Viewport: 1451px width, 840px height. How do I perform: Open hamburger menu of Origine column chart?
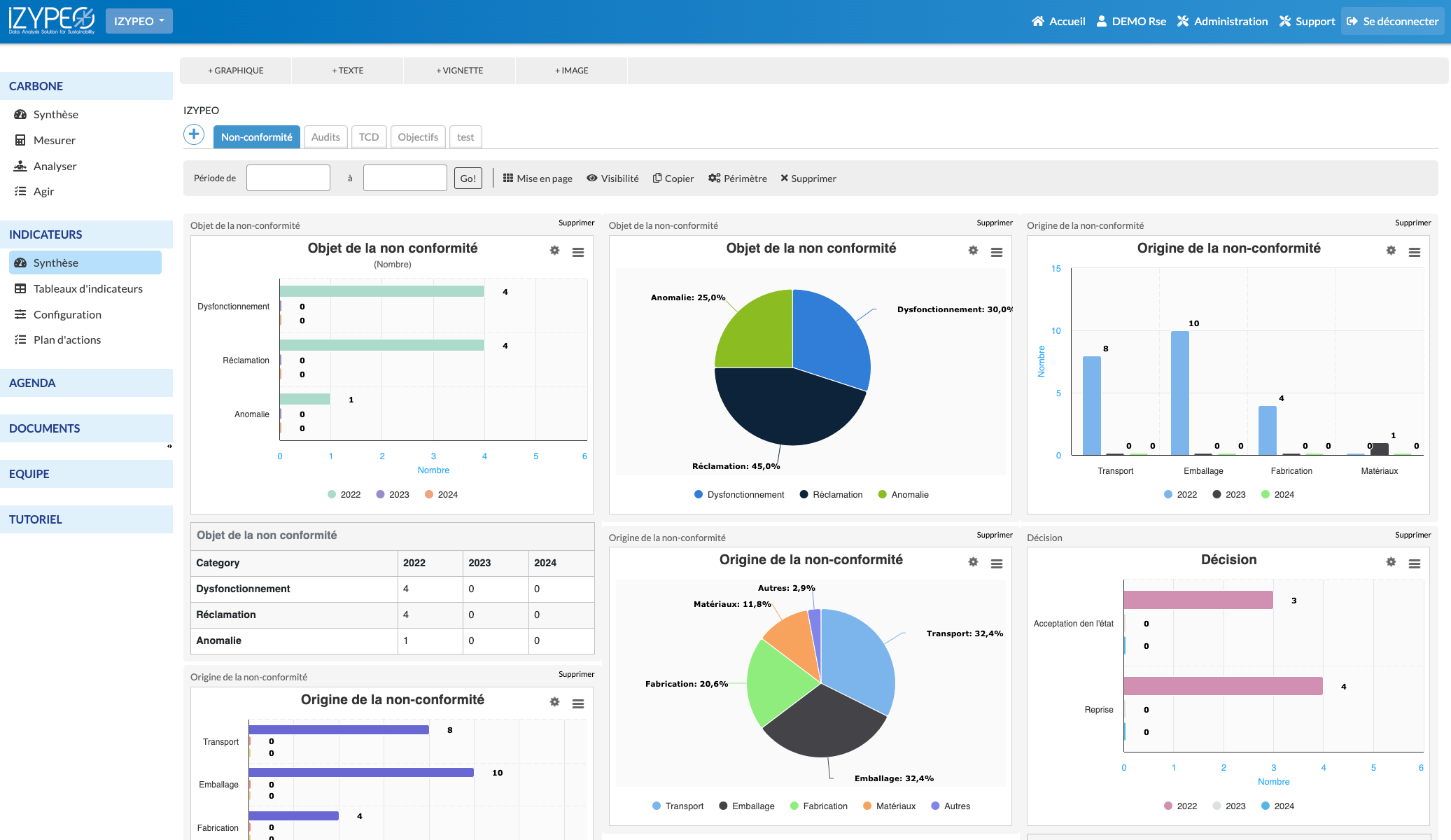click(x=1414, y=252)
